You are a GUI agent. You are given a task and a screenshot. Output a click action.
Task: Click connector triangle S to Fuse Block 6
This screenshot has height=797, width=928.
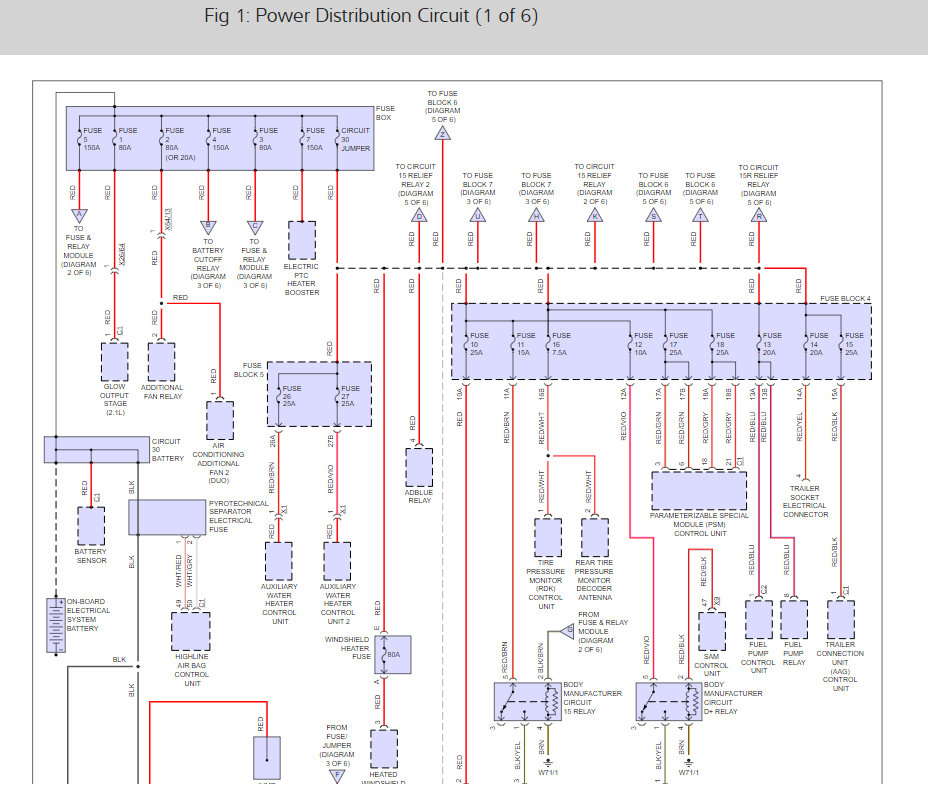tap(653, 215)
